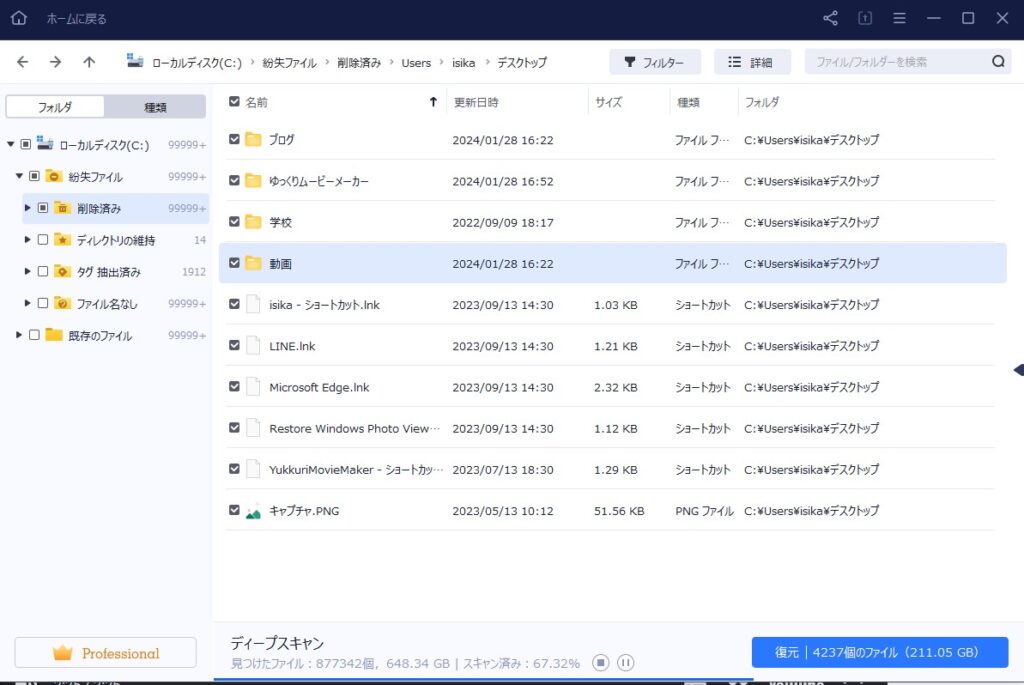Switch to the 種類 tab
This screenshot has width=1024, height=685.
coord(155,107)
